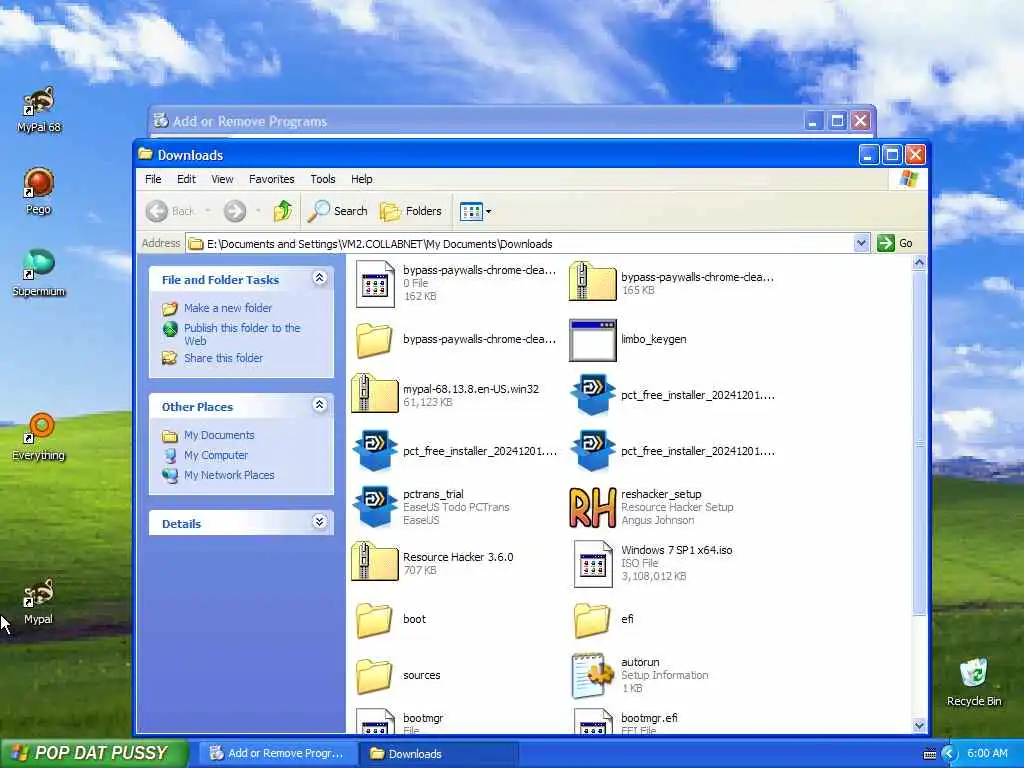Open the Help menu
Viewport: 1024px width, 768px height.
(361, 179)
